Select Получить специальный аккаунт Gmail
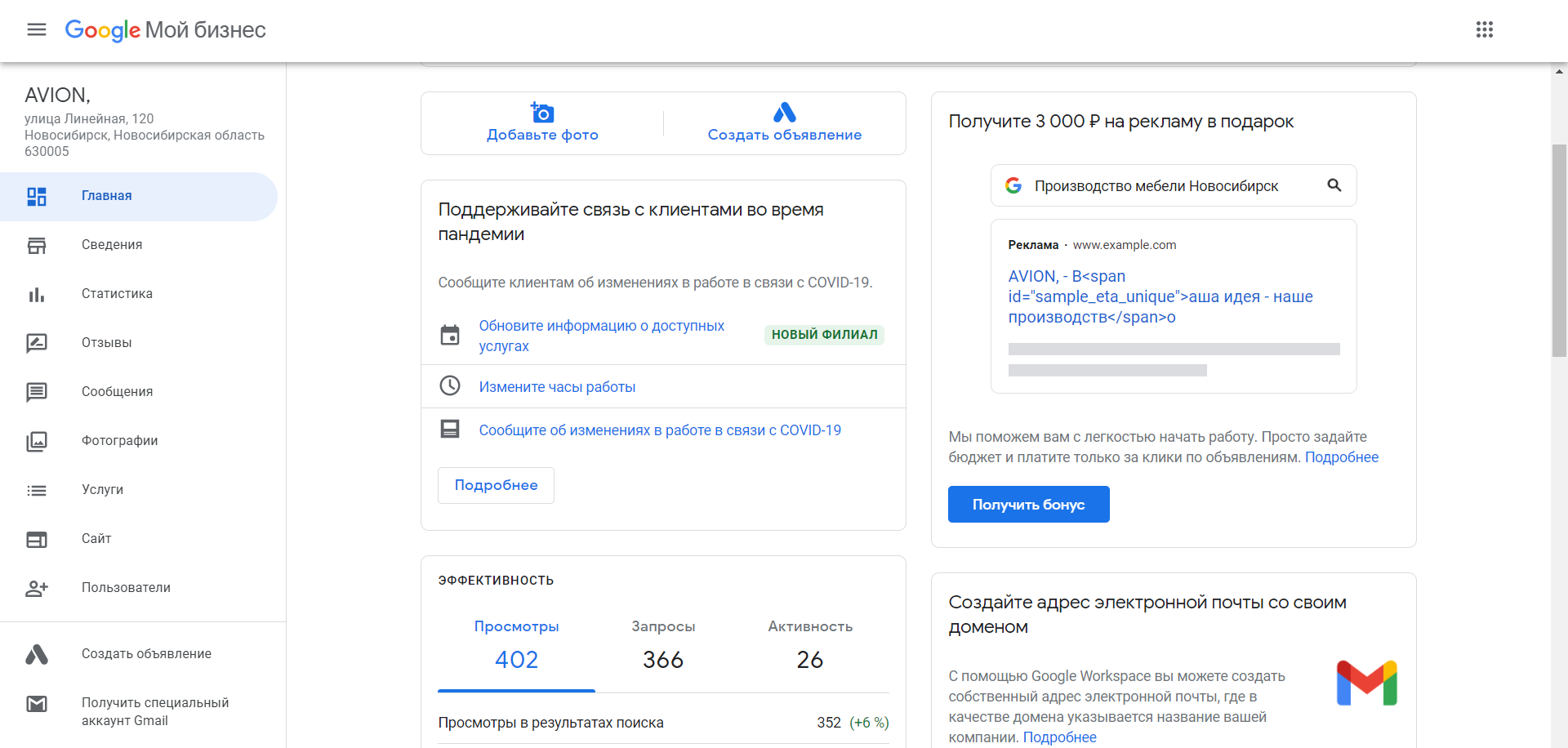Screen dimensions: 1568x748 (x=139, y=711)
